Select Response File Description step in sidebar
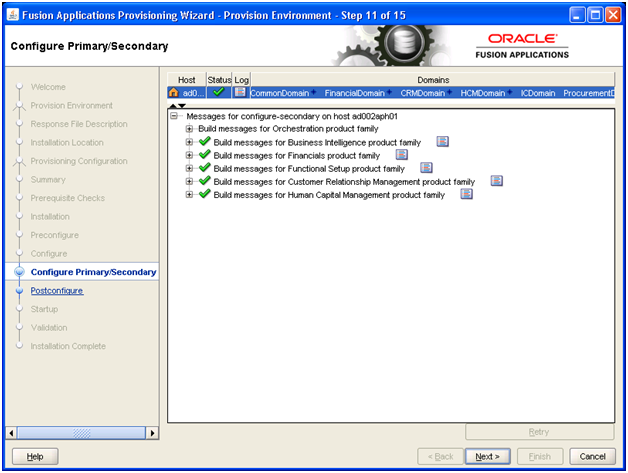Viewport: 628px width, 473px height. point(79,124)
